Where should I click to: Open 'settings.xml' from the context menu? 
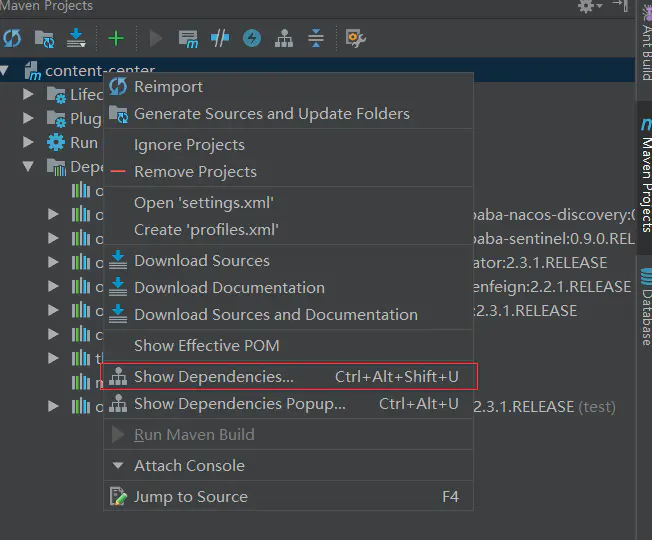pyautogui.click(x=288, y=203)
